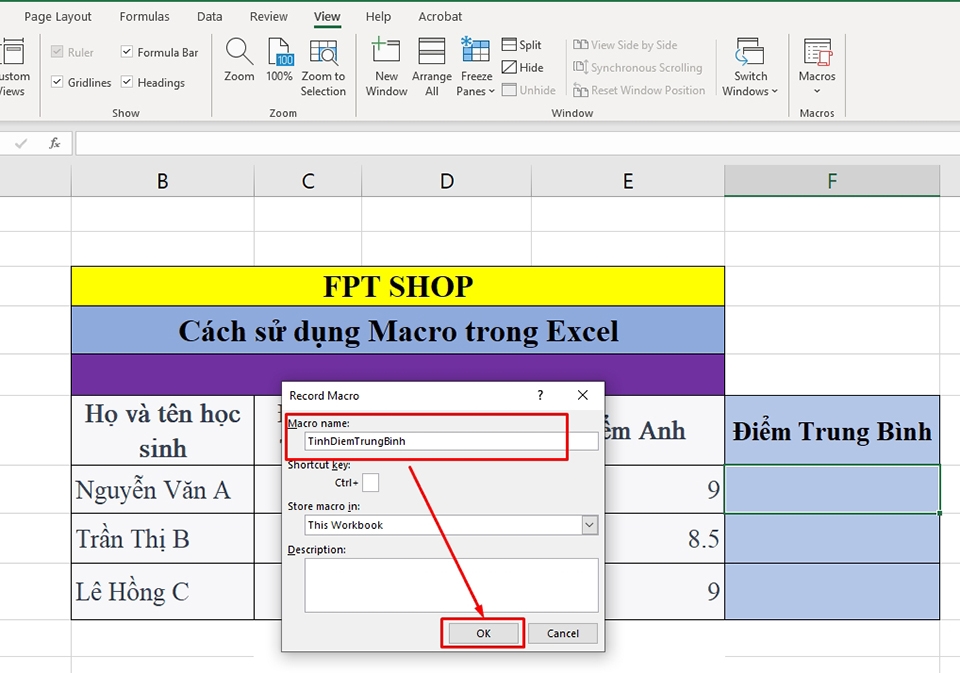Click View Side by Side
This screenshot has height=673, width=960.
pos(625,45)
